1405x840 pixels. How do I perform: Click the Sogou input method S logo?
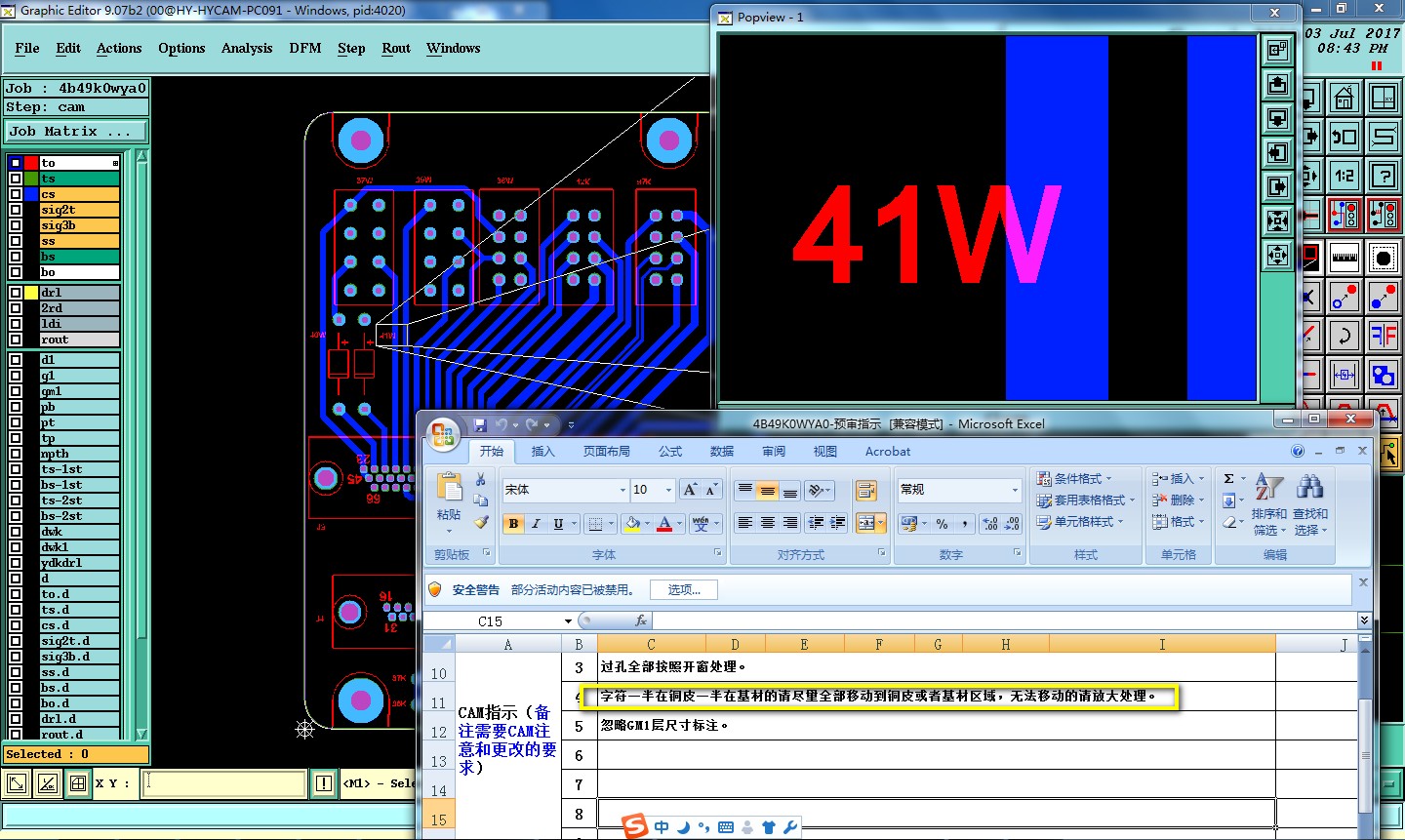point(635,825)
